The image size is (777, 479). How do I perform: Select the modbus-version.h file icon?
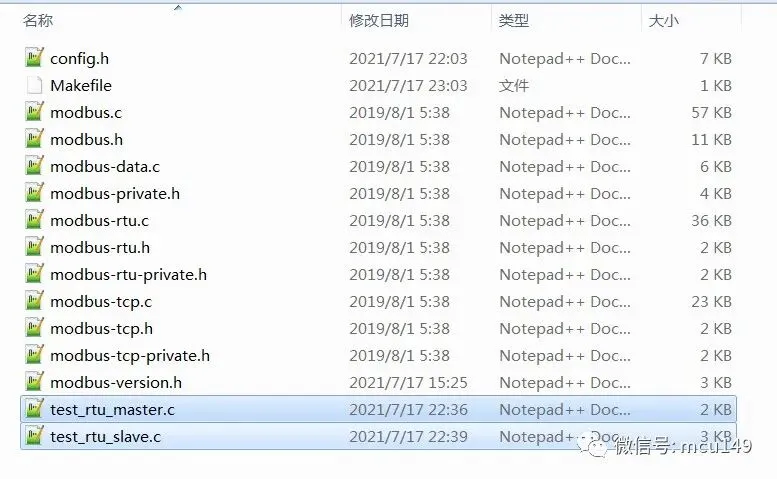point(34,381)
